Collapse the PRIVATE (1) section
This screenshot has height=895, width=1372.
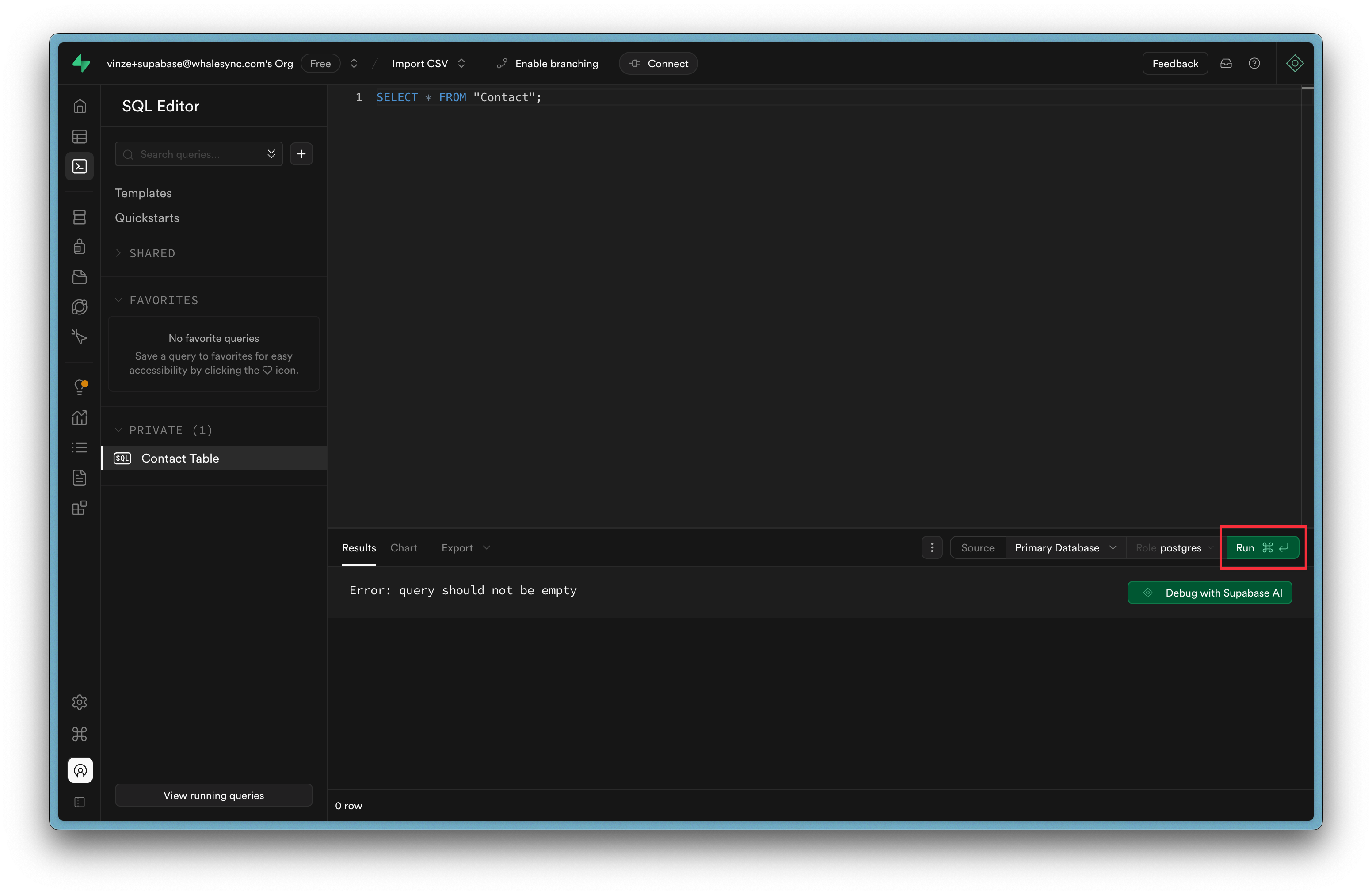pos(164,430)
